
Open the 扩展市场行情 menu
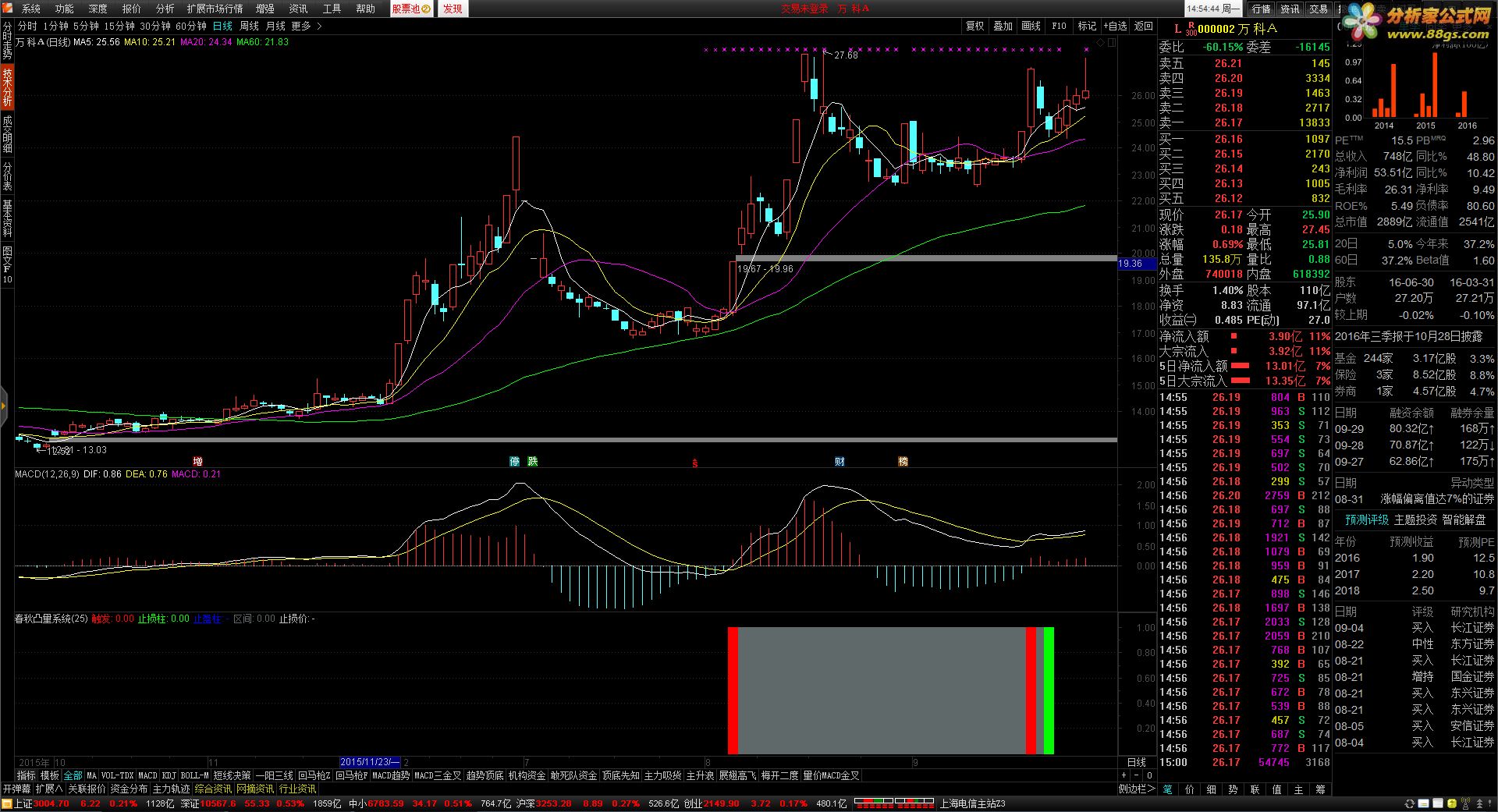coord(215,9)
